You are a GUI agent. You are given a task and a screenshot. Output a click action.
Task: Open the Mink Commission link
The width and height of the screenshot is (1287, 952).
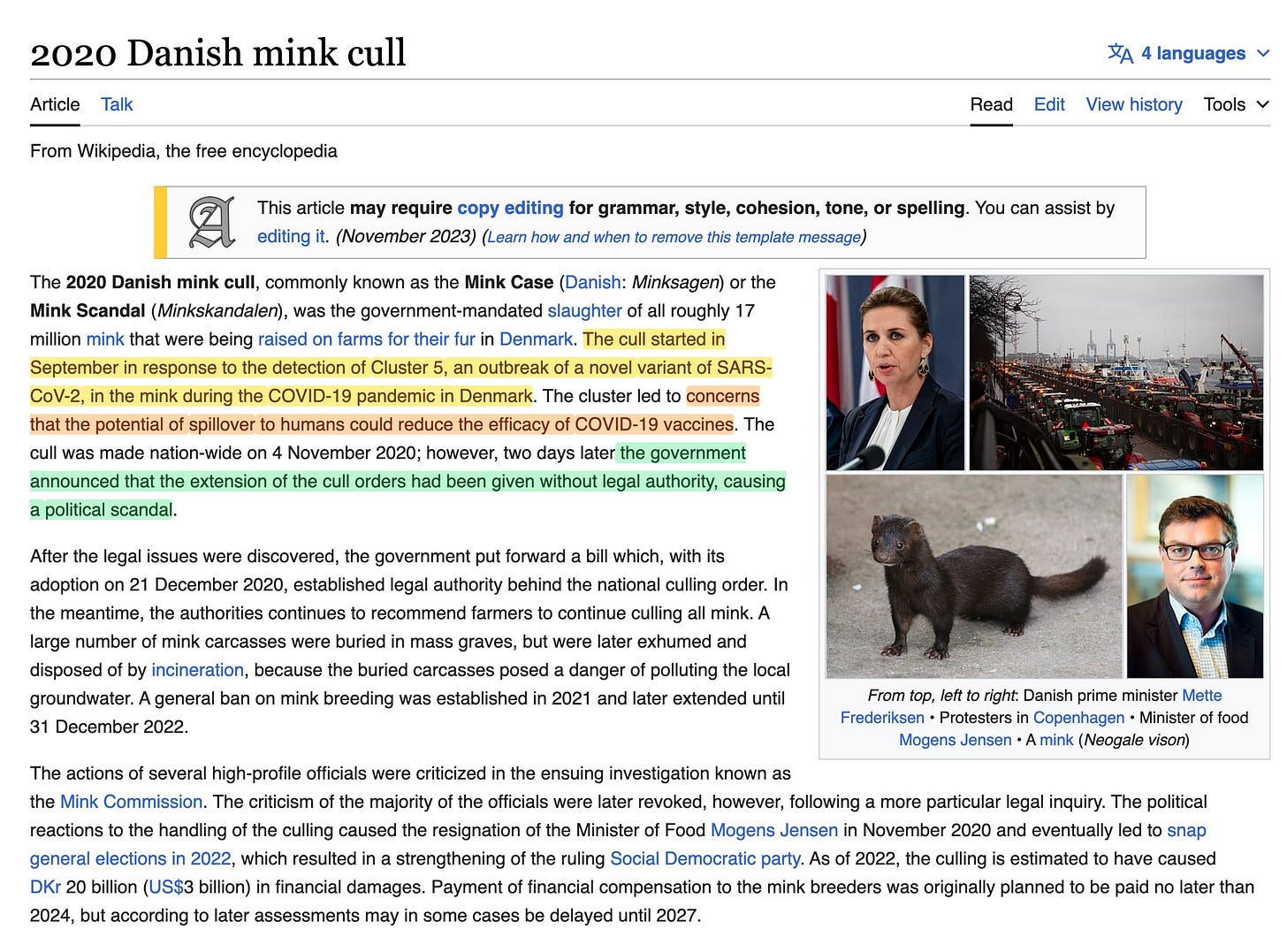click(x=131, y=801)
